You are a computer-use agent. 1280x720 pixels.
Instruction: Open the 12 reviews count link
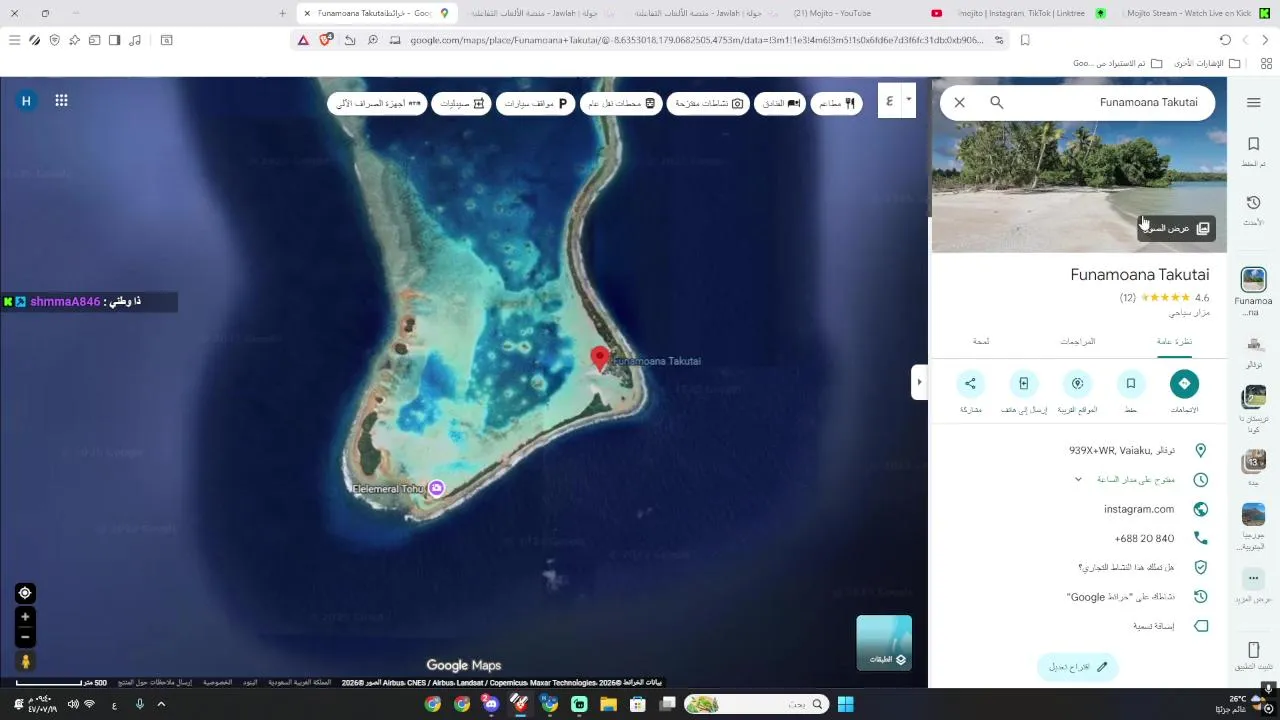click(1127, 298)
